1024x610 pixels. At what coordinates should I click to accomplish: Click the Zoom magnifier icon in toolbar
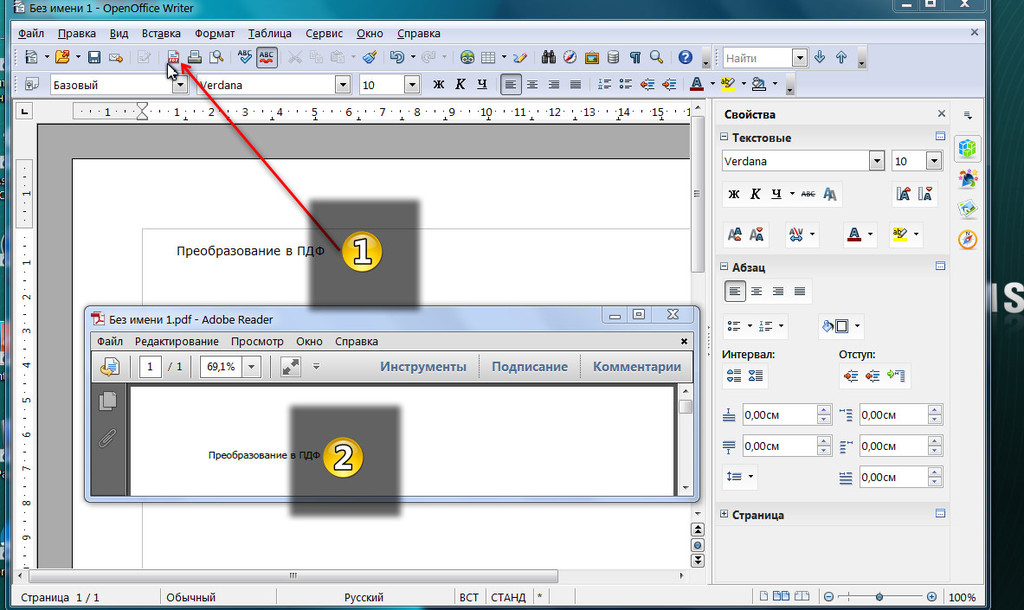(x=656, y=57)
